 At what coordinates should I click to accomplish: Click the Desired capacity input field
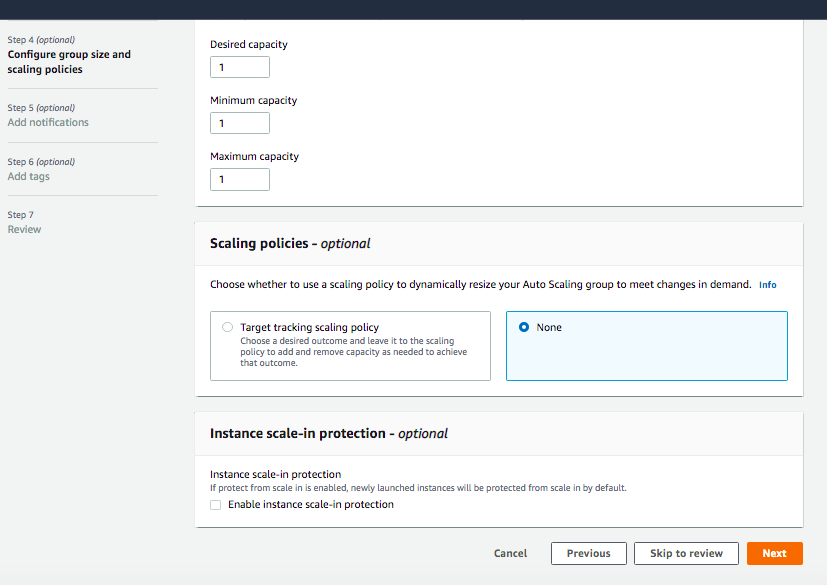tap(240, 67)
